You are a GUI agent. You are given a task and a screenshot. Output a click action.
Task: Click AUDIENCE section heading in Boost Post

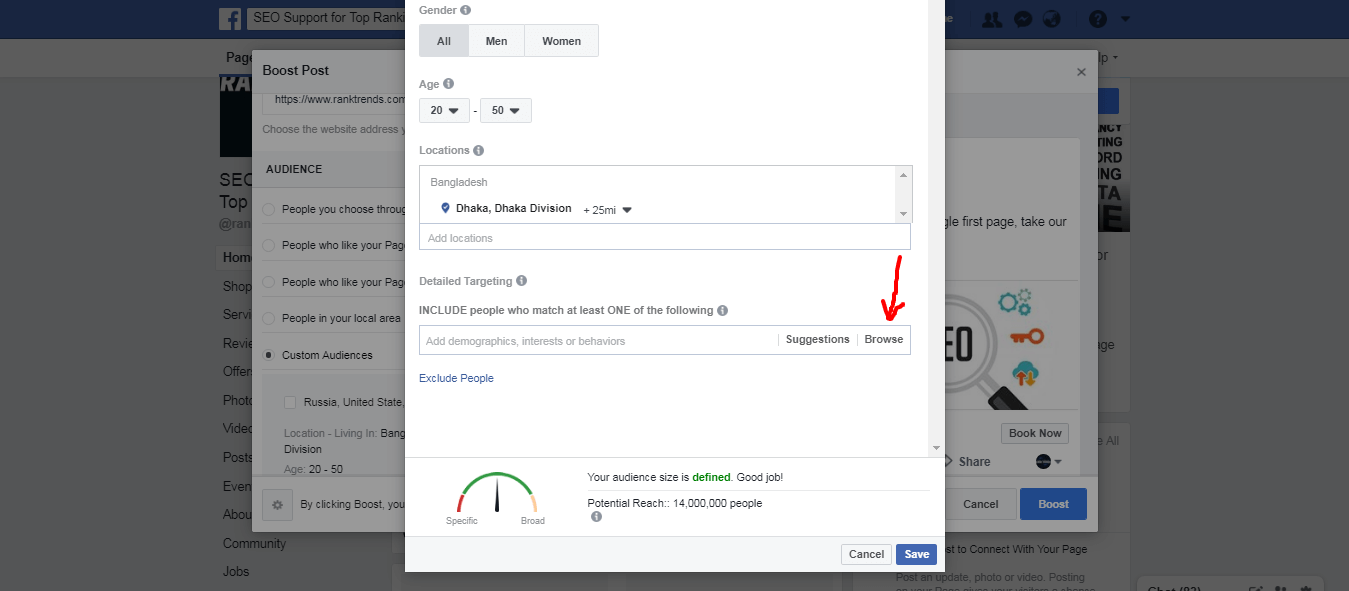294,169
